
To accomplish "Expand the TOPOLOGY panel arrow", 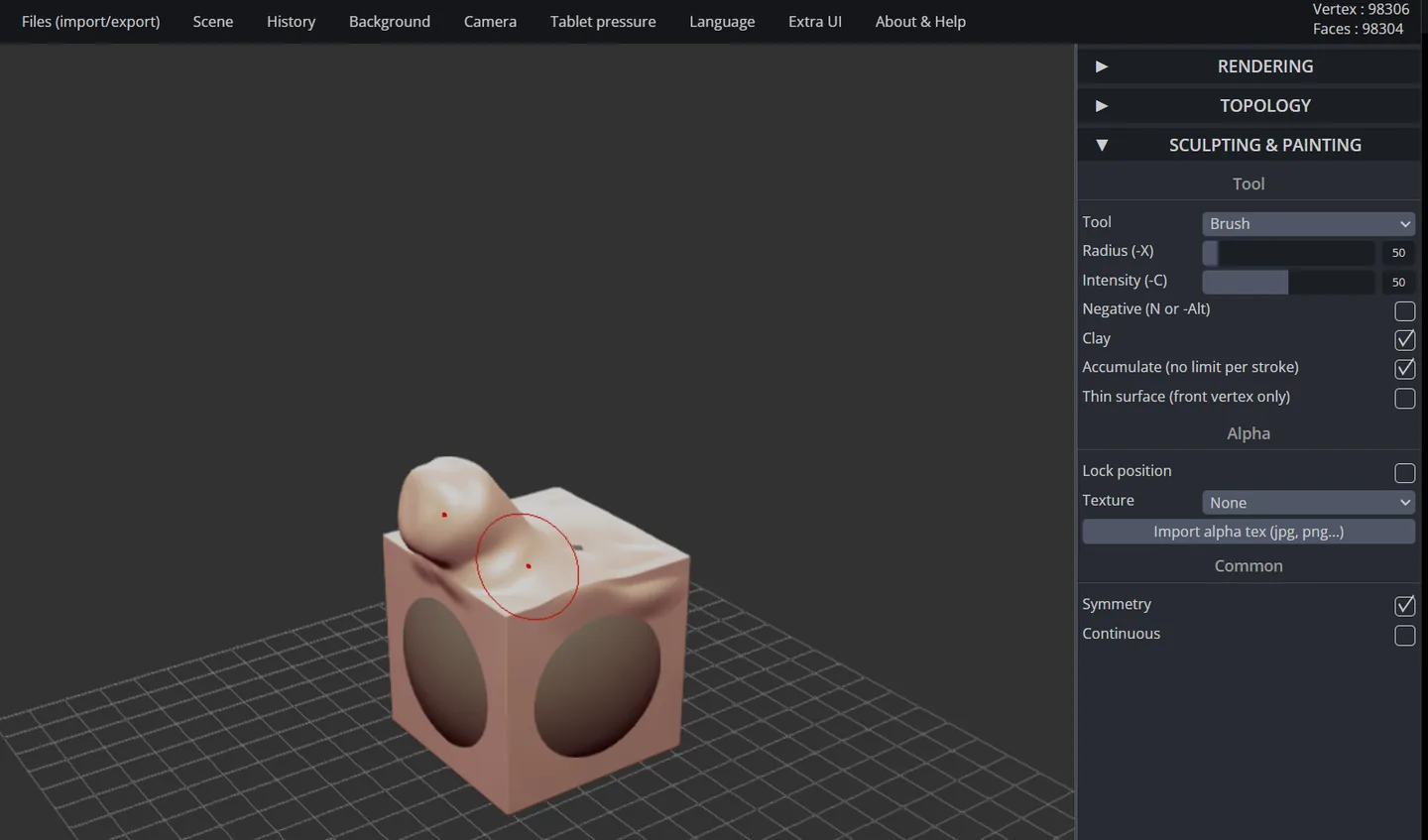I will (1101, 106).
